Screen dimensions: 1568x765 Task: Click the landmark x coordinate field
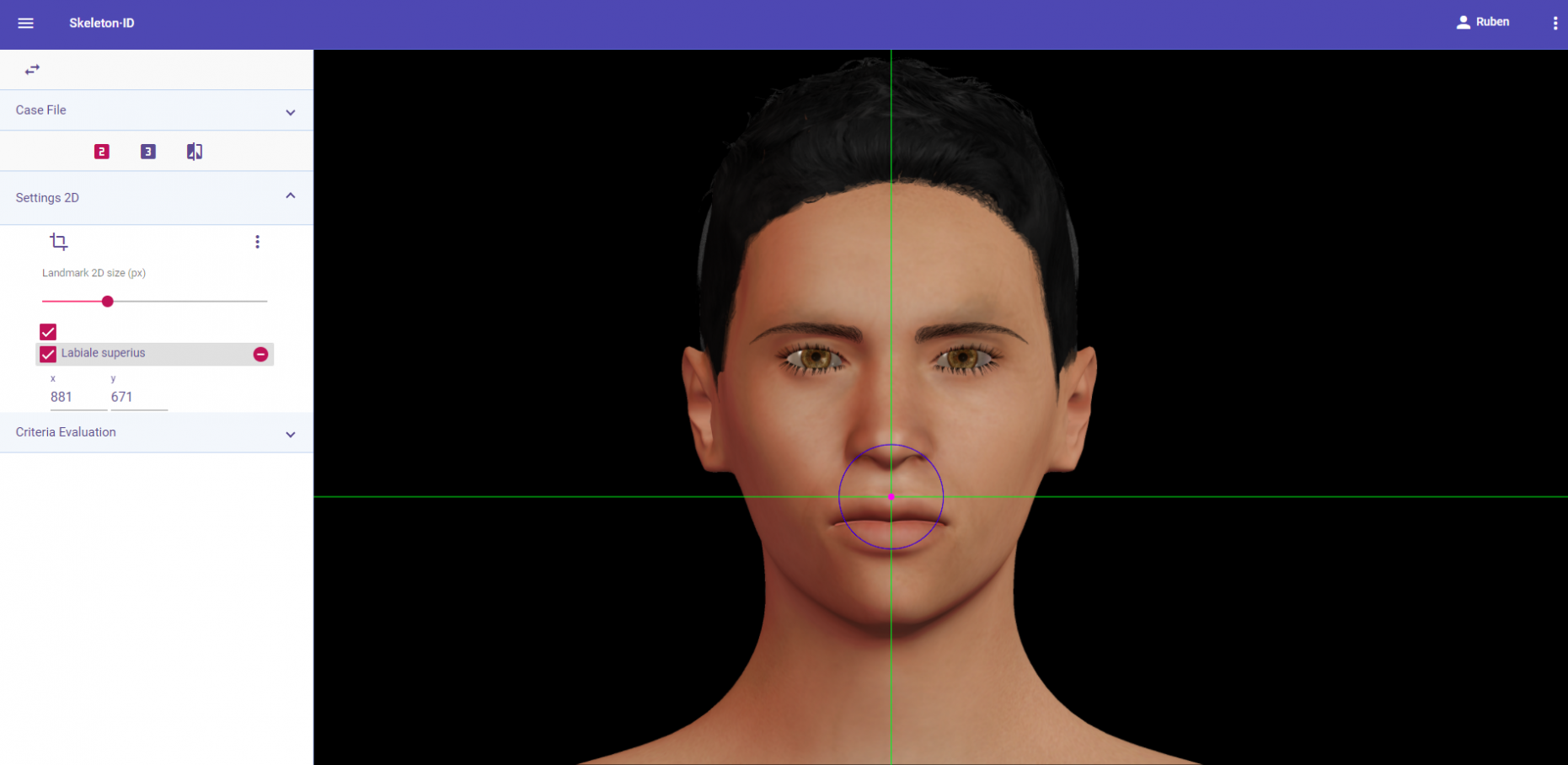pyautogui.click(x=78, y=397)
